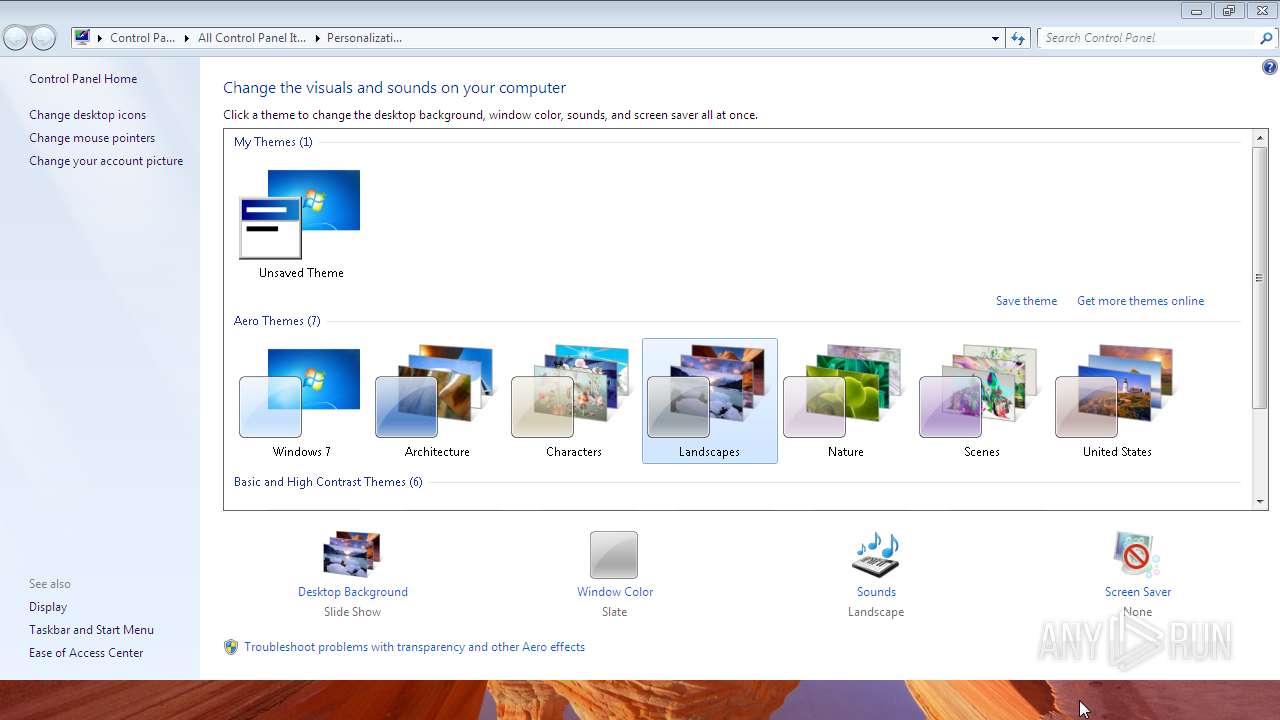This screenshot has width=1280, height=720.
Task: Click the All Control Panel Items breadcrumb
Action: pyautogui.click(x=252, y=38)
